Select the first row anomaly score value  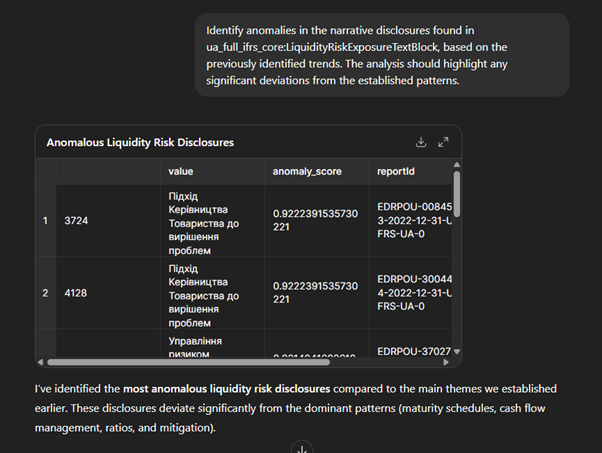click(x=315, y=220)
